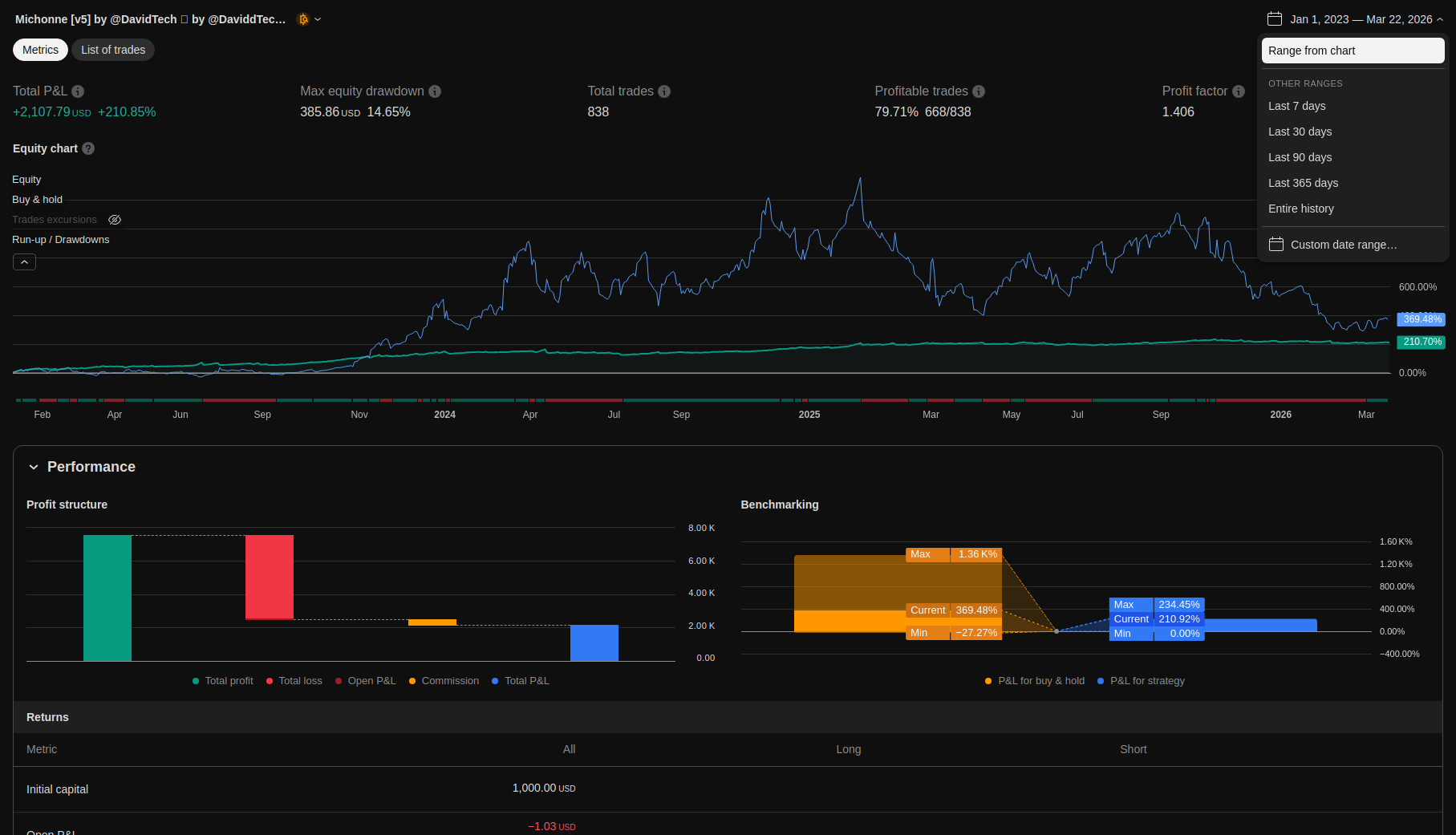
Task: Click the Run-up / Drawdowns legend item
Action: pyautogui.click(x=61, y=240)
